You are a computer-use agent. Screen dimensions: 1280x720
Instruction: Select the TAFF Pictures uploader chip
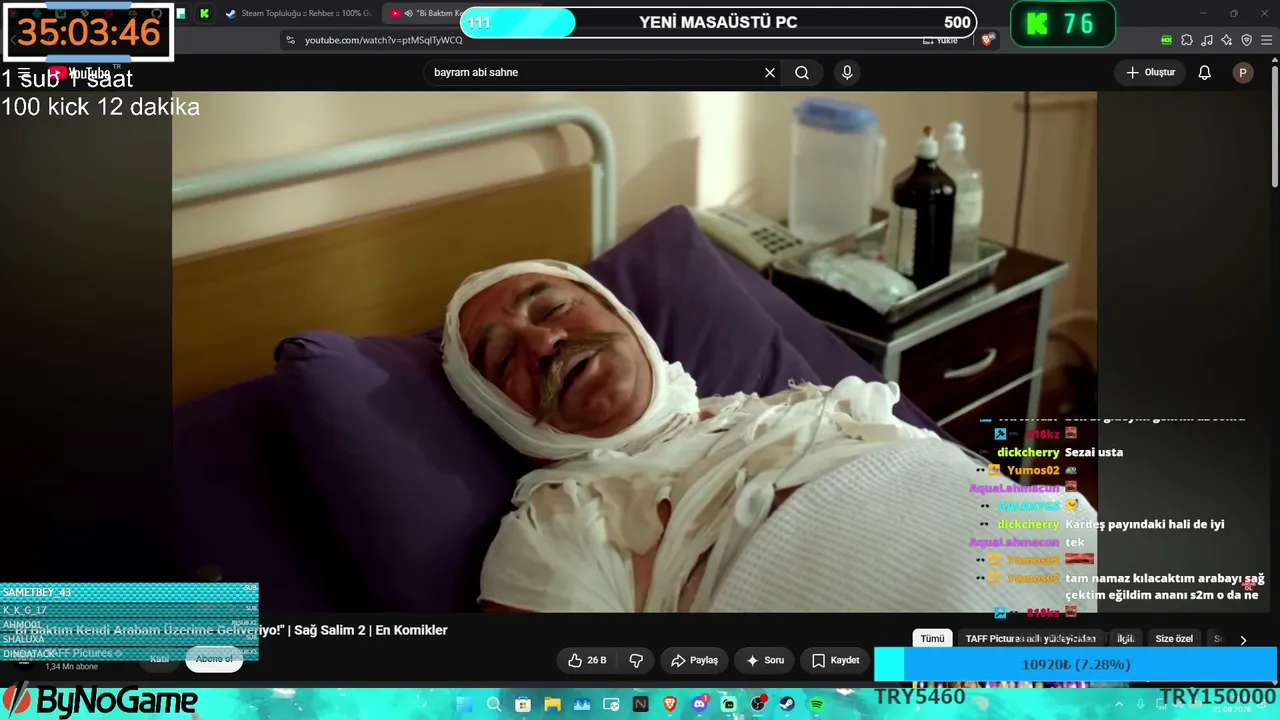1030,639
